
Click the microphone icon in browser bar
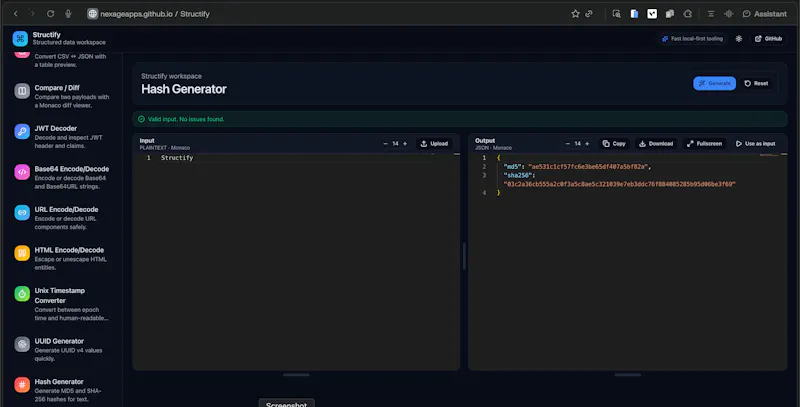pos(68,14)
